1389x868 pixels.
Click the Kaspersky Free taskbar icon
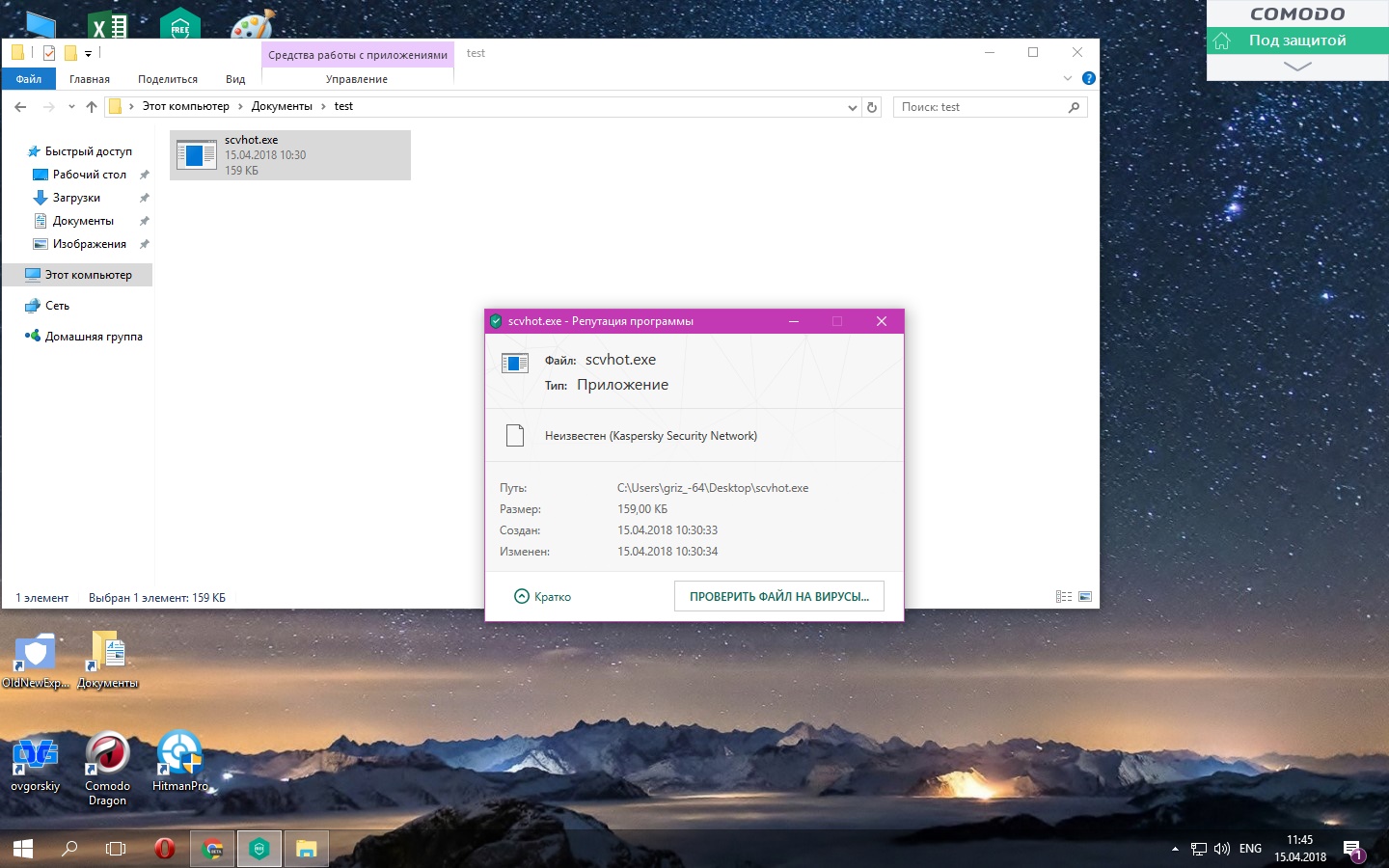pos(259,849)
